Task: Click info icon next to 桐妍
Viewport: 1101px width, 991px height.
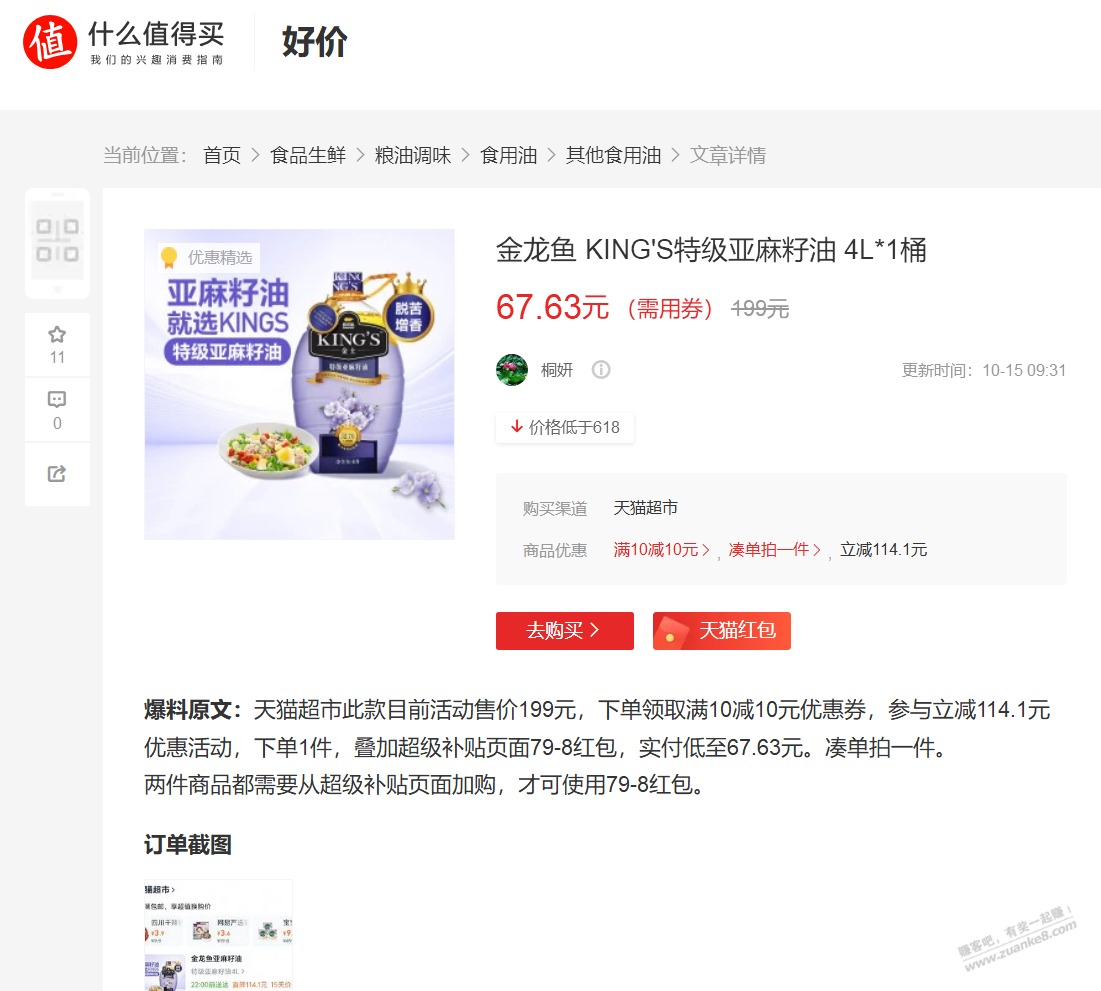Action: point(601,369)
